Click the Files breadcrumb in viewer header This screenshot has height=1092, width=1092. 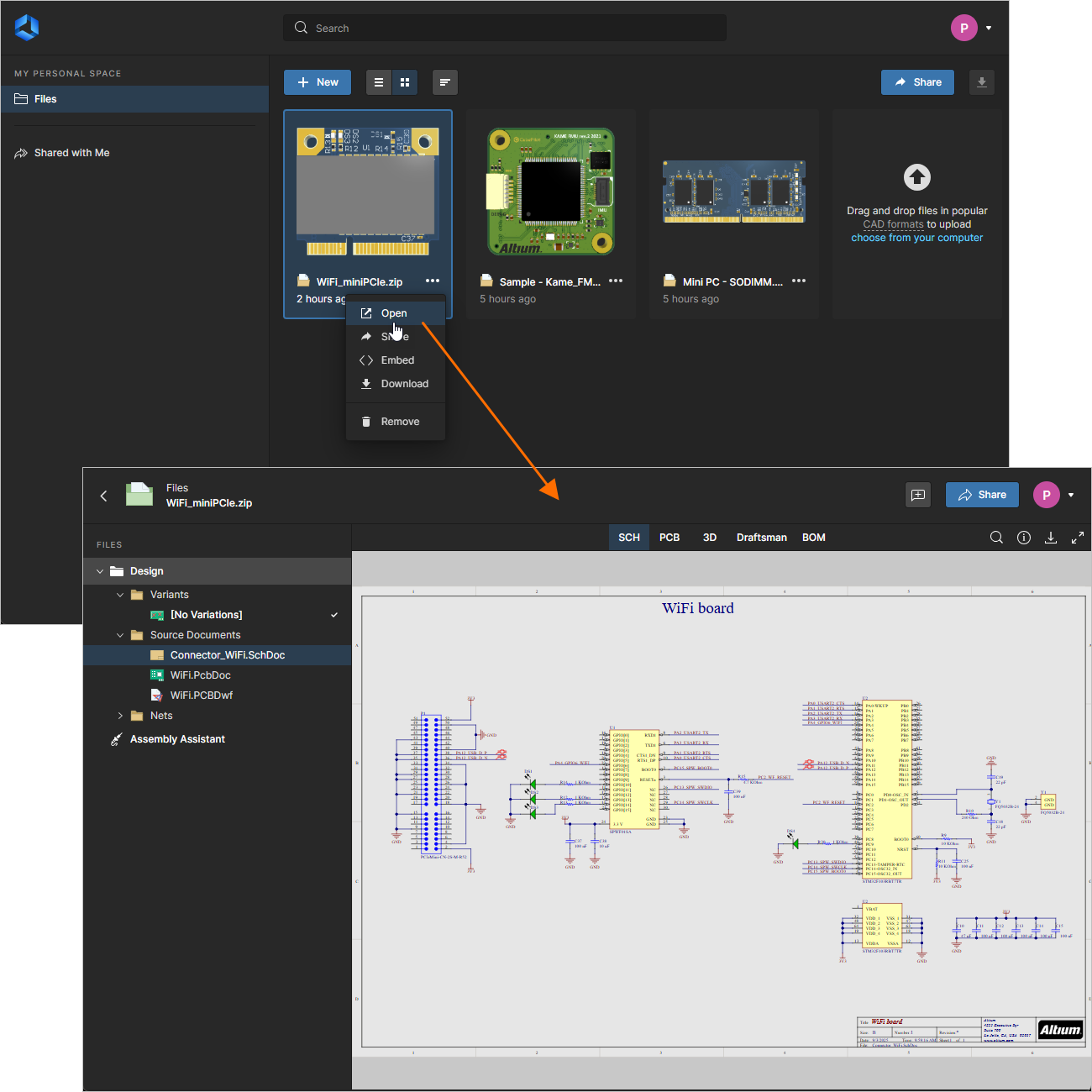(x=177, y=488)
